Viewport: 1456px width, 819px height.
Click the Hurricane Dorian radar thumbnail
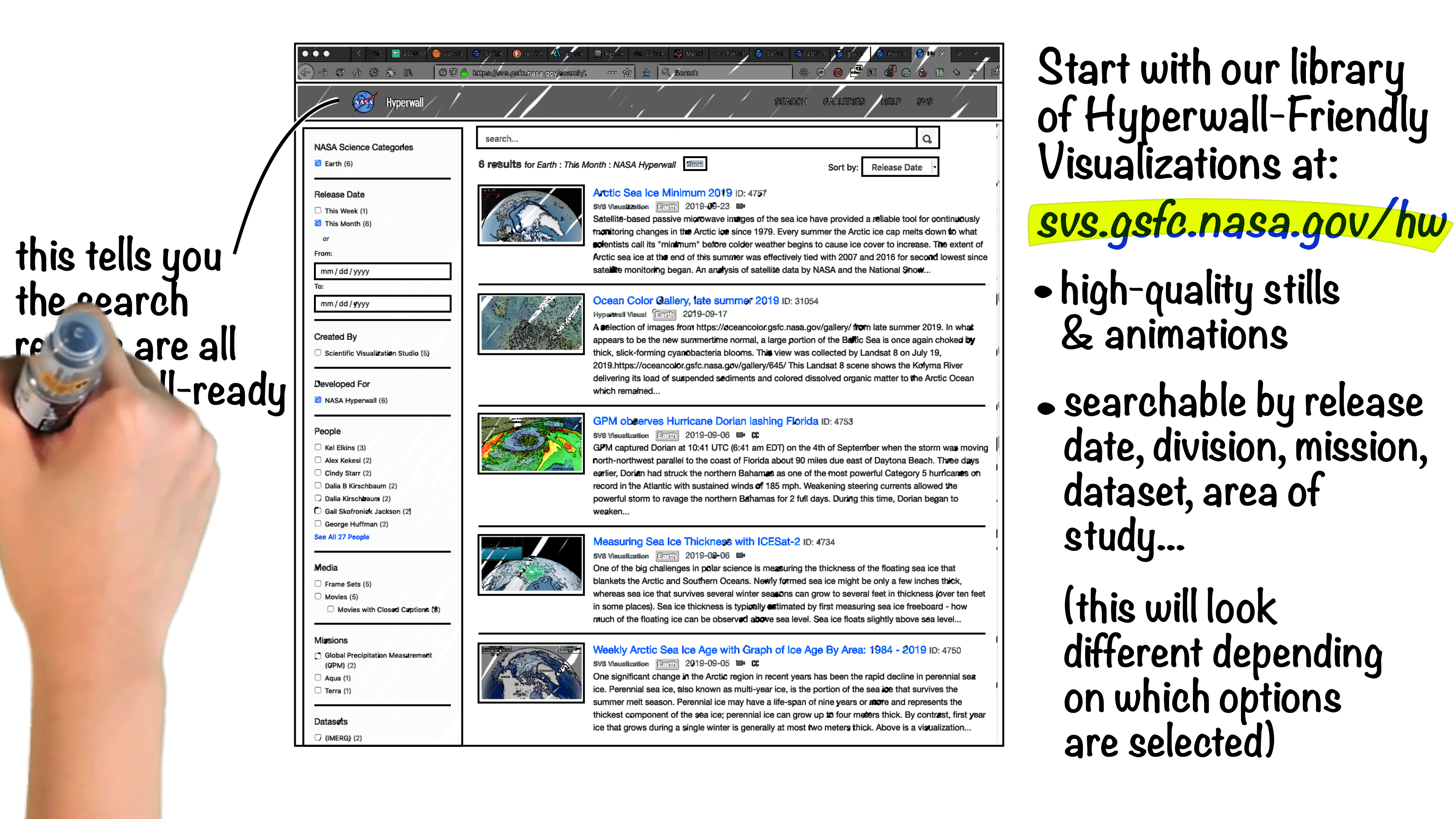[531, 444]
